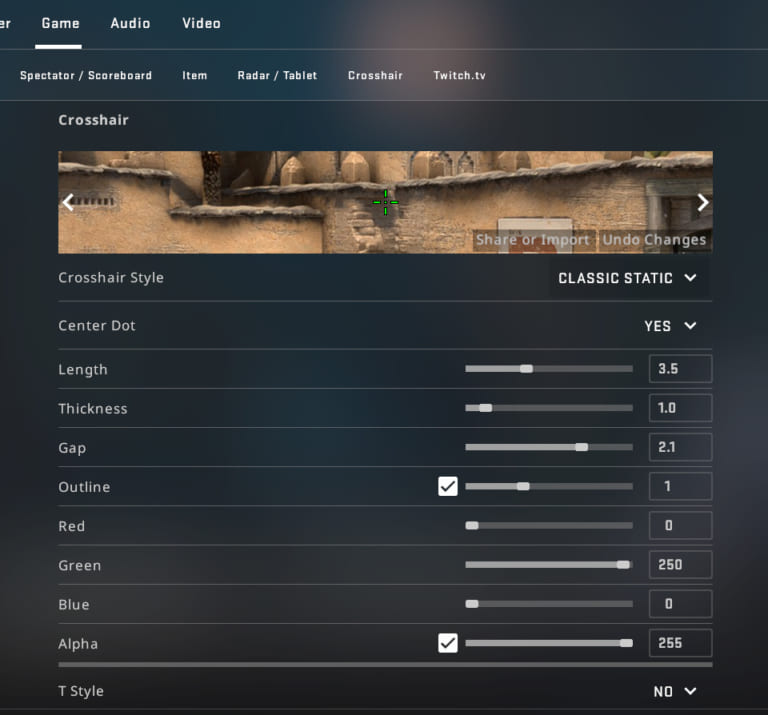Open the T Style dropdown

tap(674, 691)
